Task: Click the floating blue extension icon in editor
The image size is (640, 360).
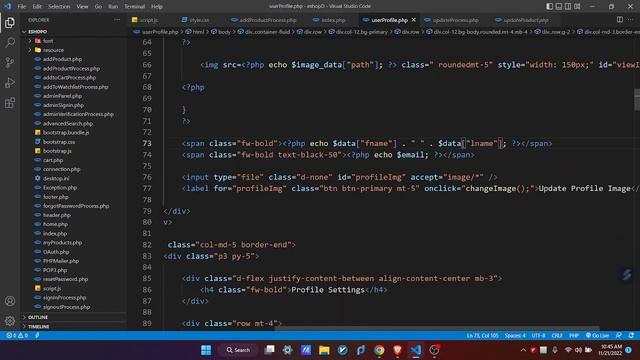Action: coord(627,275)
